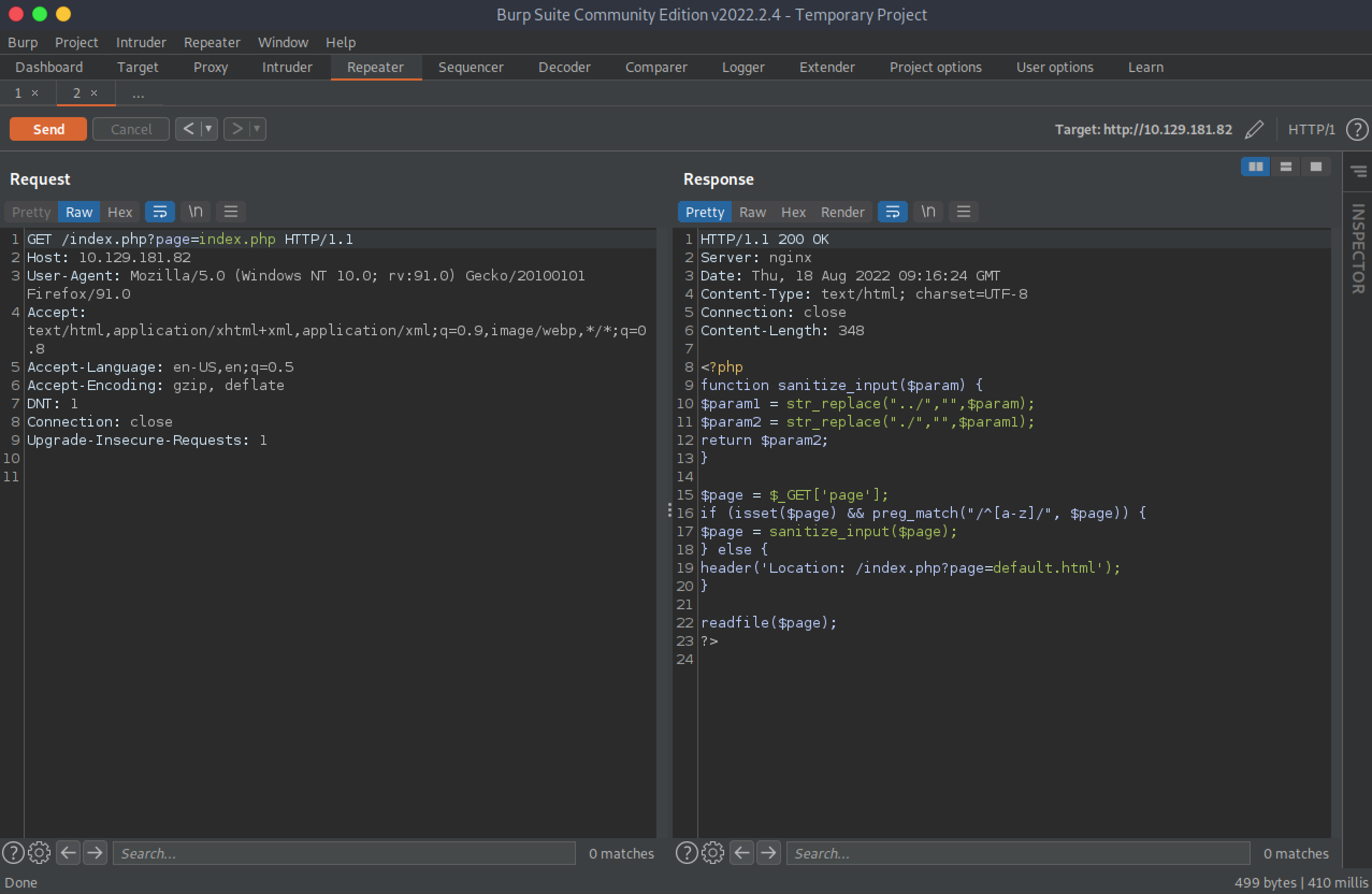The image size is (1372, 894).
Task: Select top-bottom split layout icon
Action: 1286,167
